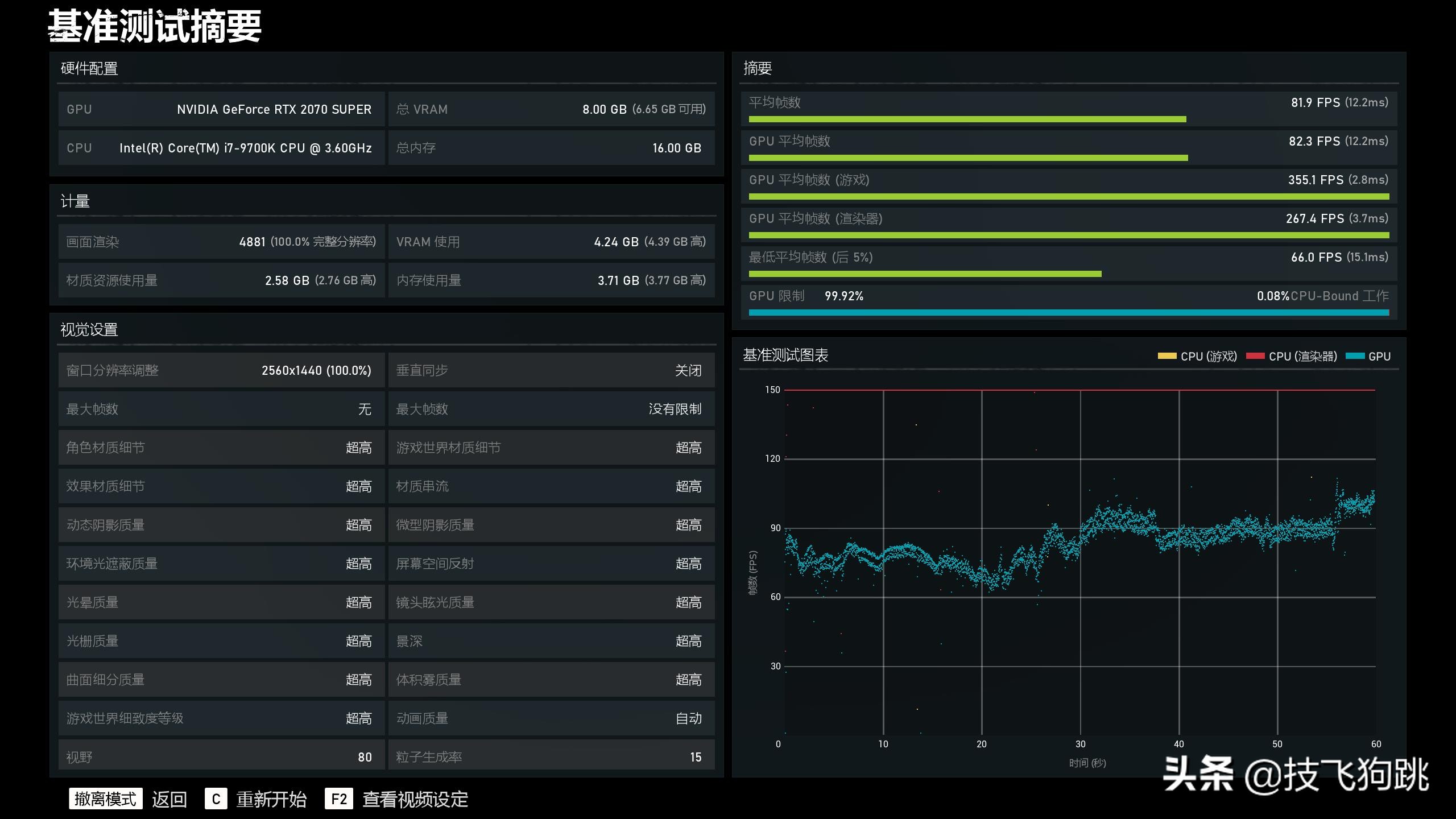Screen dimensions: 1456x819
Task: Click the red CPU (渲染器) legend swatch
Action: (x=1255, y=357)
